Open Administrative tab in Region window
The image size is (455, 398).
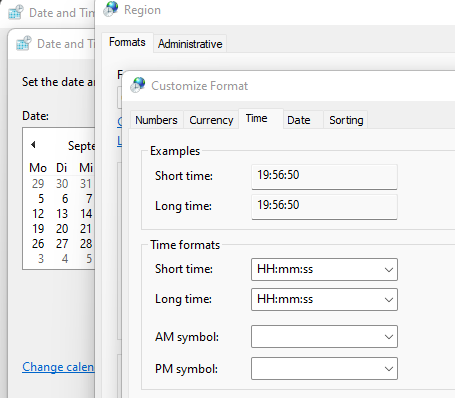pos(190,44)
